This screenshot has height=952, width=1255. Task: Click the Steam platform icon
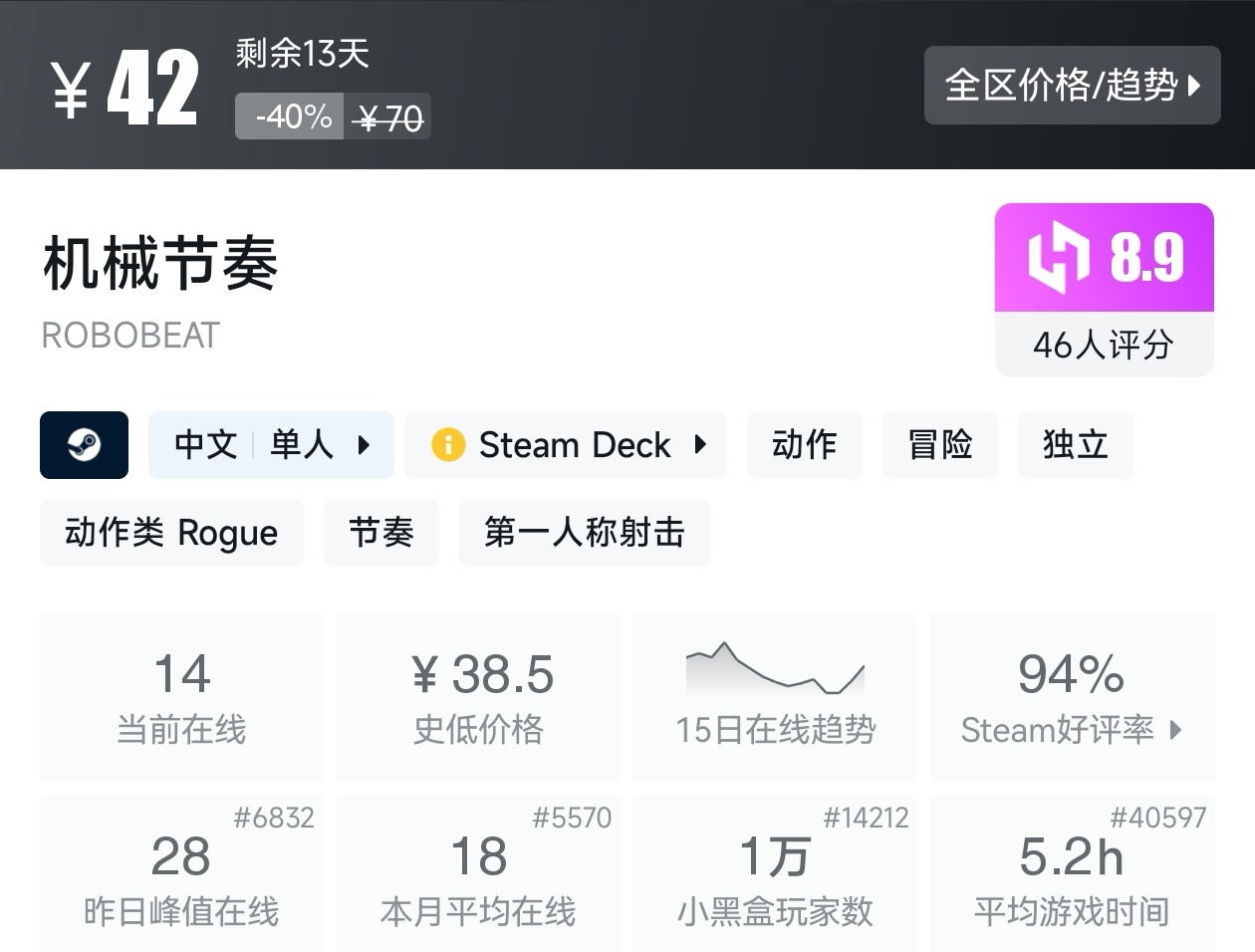84,445
